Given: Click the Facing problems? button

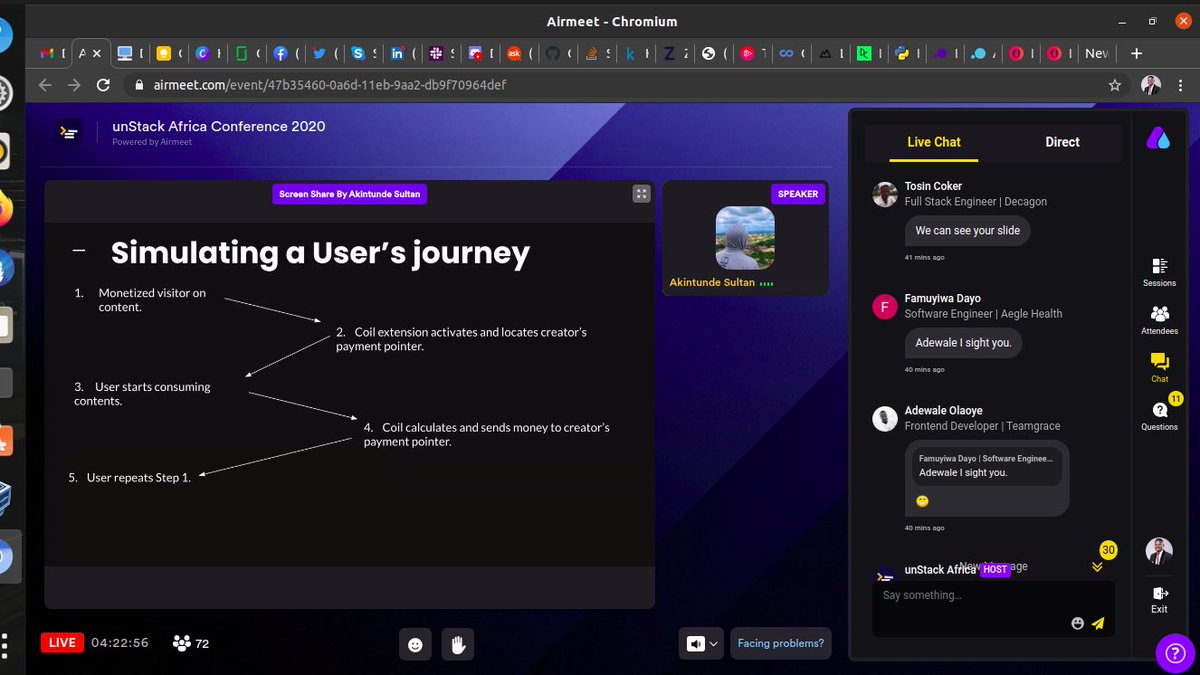Looking at the screenshot, I should coord(780,643).
